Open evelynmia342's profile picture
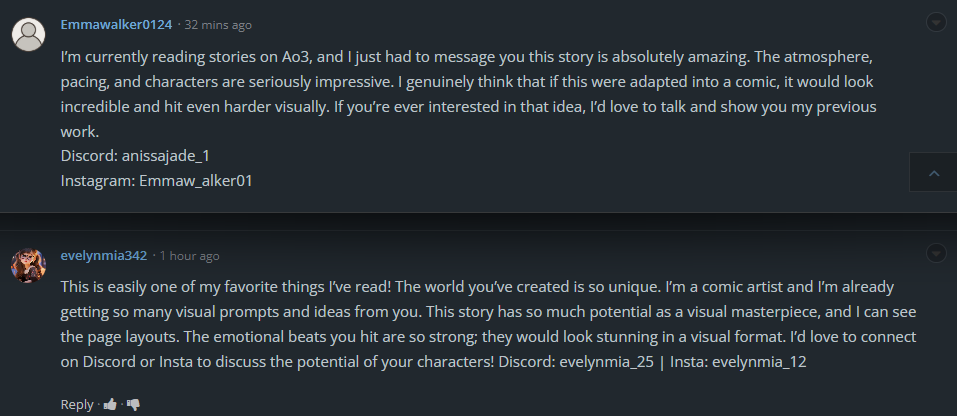957x416 pixels. tap(28, 265)
